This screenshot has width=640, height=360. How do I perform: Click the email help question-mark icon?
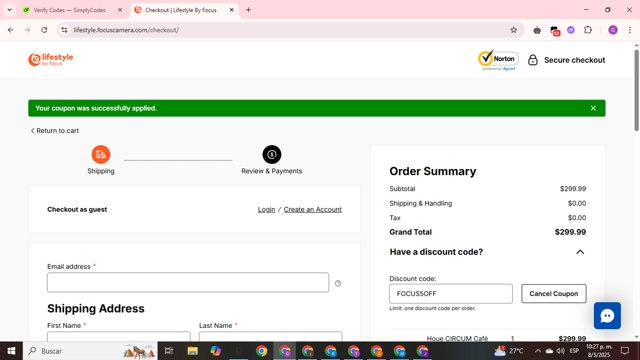point(338,283)
